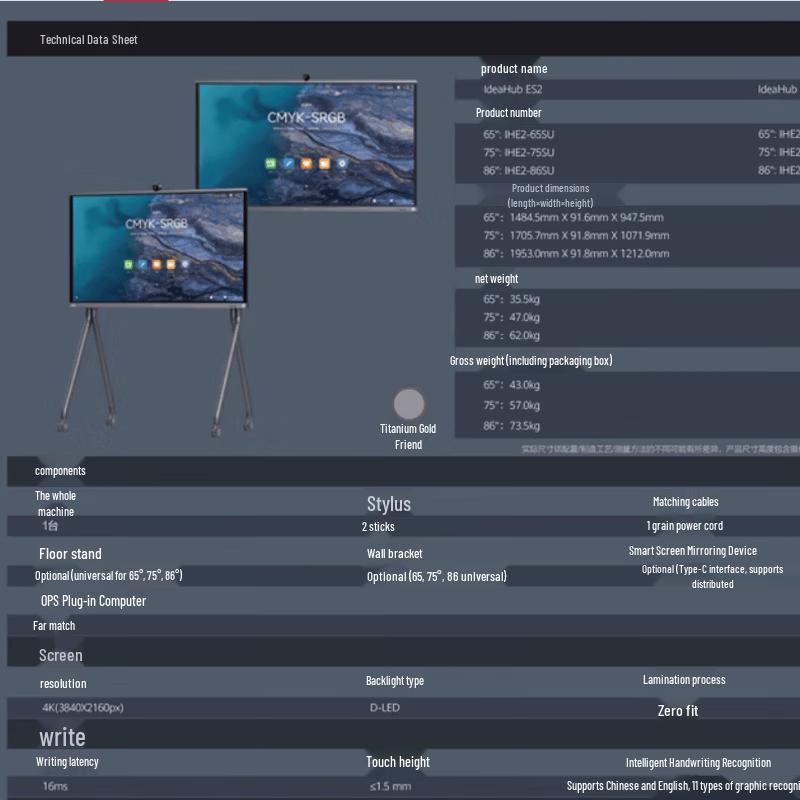Click the Stylus label

(389, 504)
